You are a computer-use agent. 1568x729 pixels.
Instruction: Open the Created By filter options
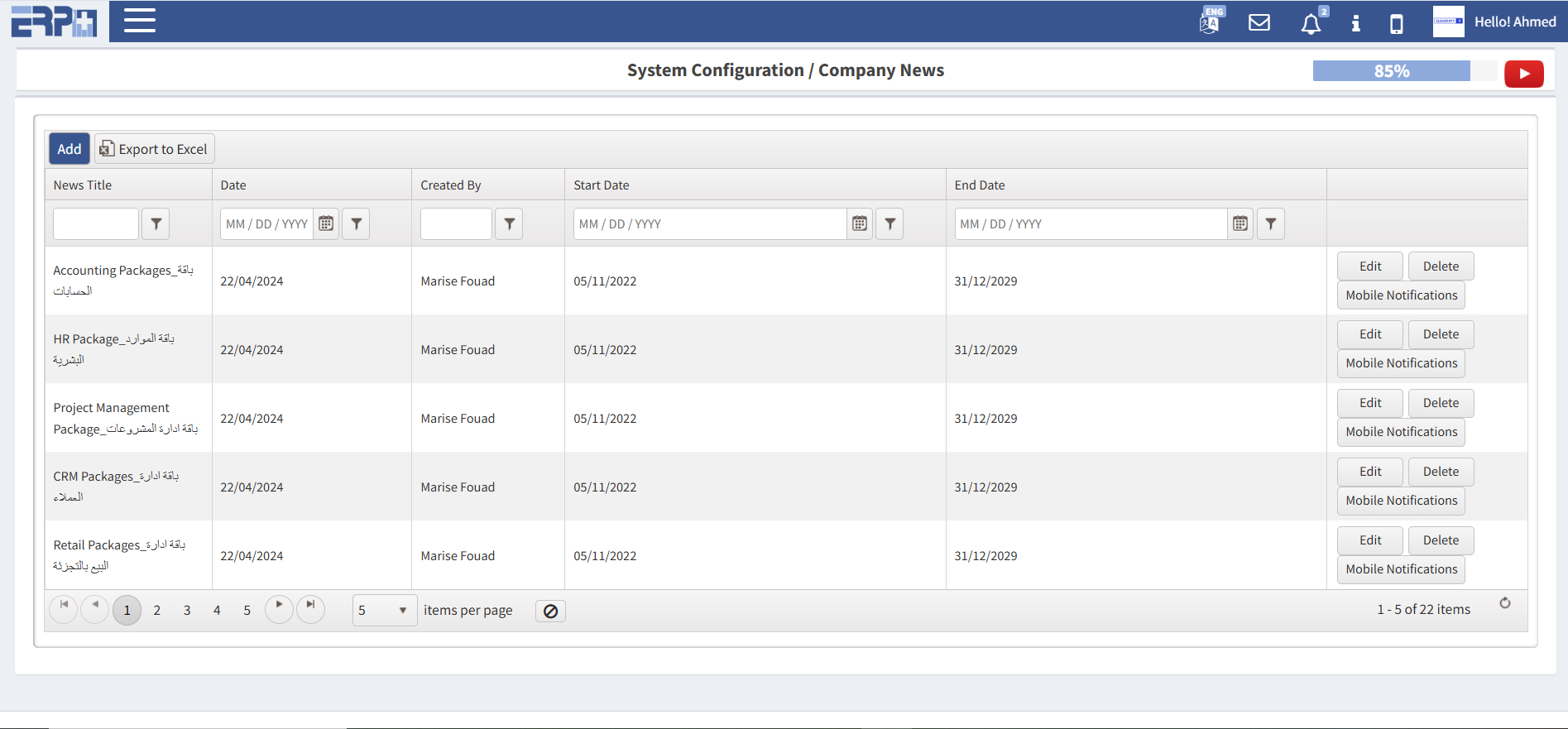pos(509,223)
